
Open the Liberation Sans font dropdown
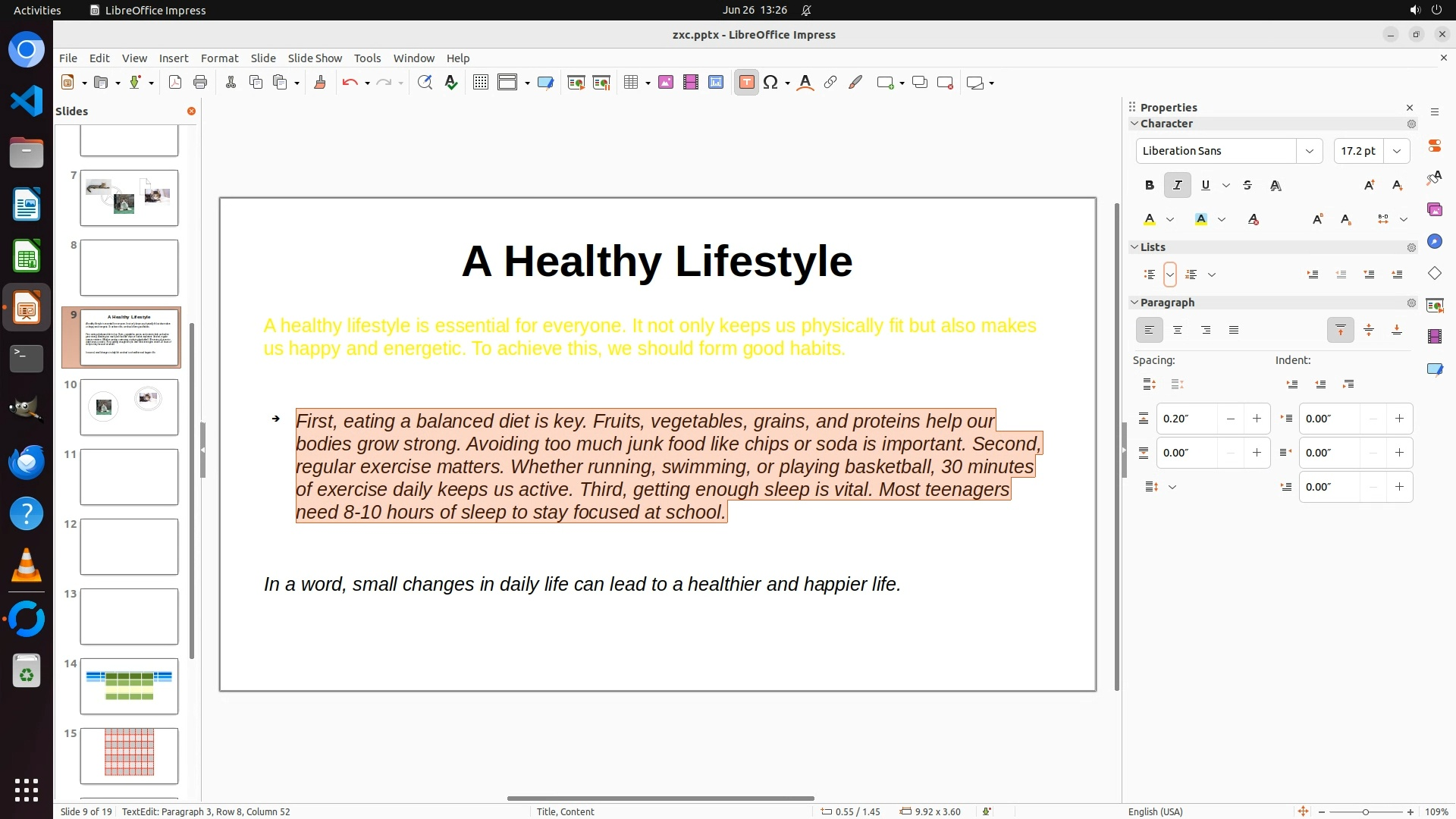[x=1309, y=151]
